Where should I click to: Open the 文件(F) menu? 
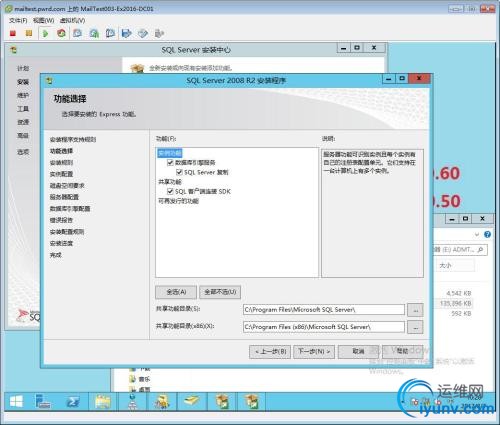pos(18,21)
